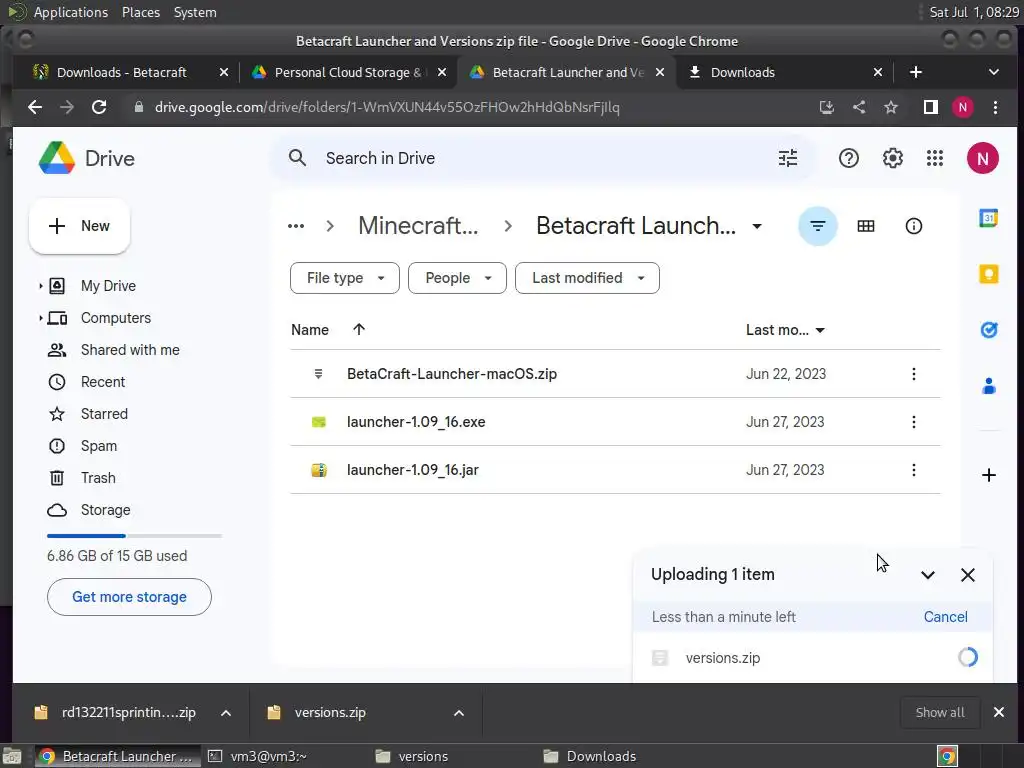This screenshot has height=768, width=1024.
Task: Select the launcher-1.09_16.jar file row
Action: click(x=615, y=470)
